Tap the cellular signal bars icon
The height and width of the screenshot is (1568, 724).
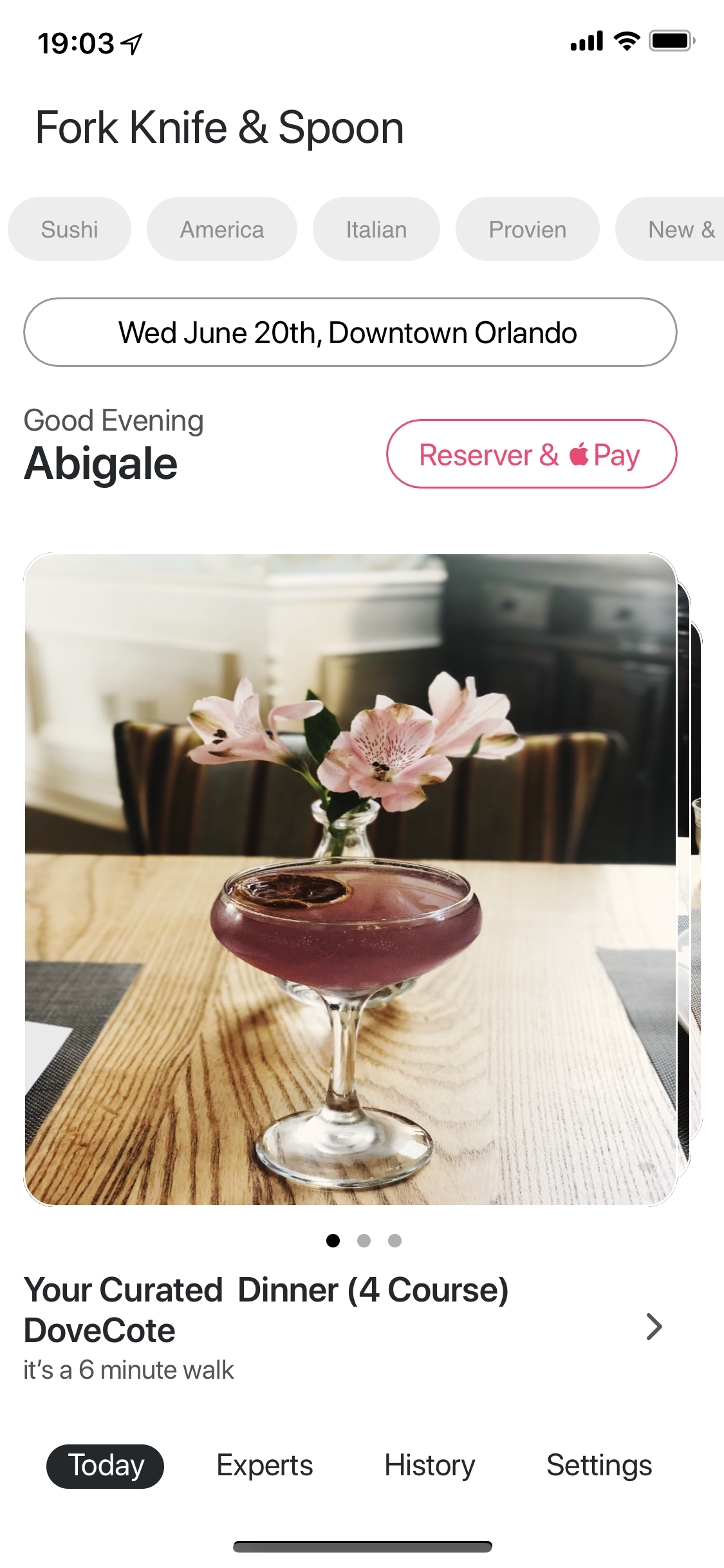(x=586, y=41)
